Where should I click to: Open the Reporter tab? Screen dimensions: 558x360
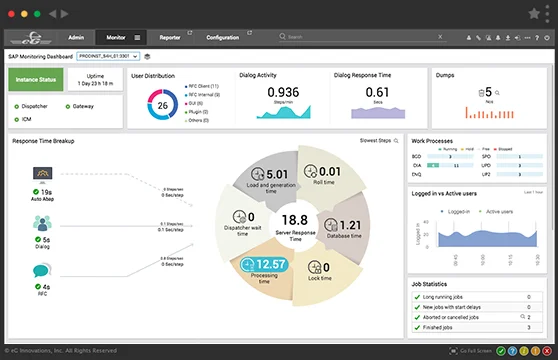(x=170, y=37)
